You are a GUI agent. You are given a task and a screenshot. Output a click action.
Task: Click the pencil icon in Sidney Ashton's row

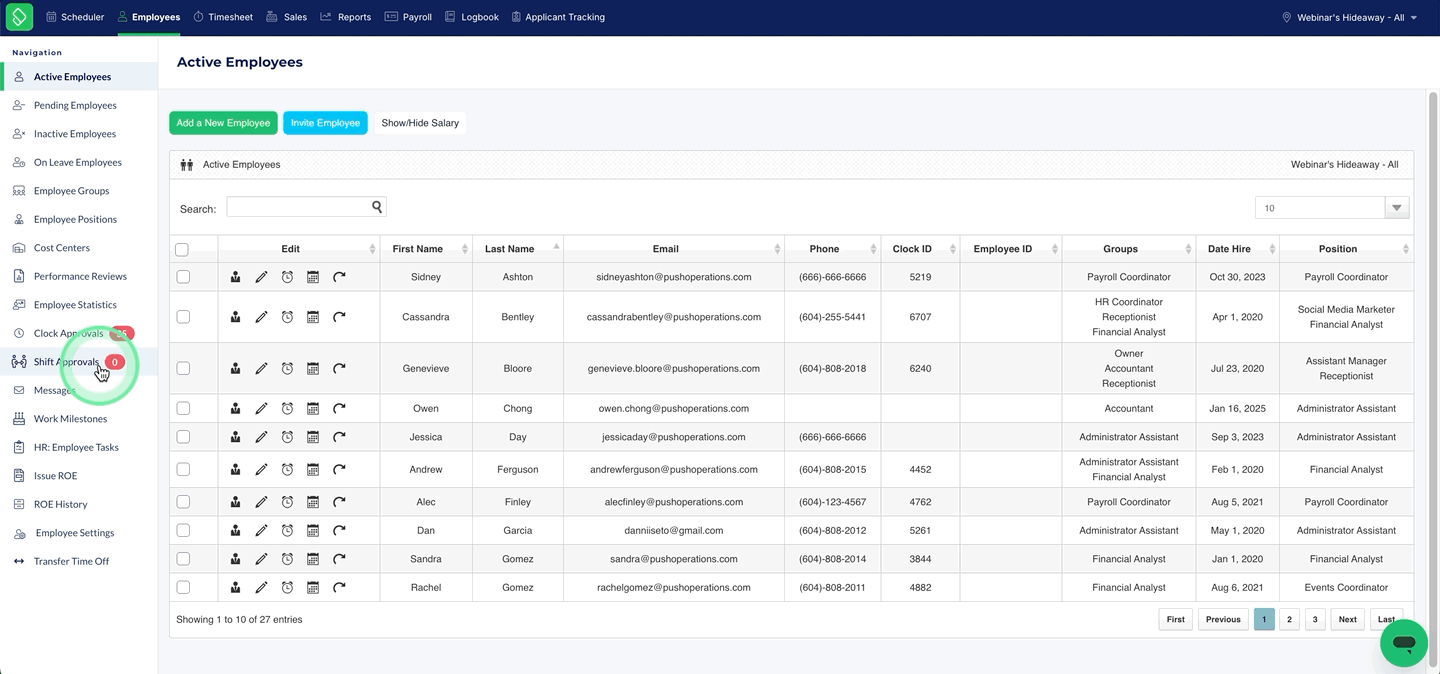tap(261, 277)
